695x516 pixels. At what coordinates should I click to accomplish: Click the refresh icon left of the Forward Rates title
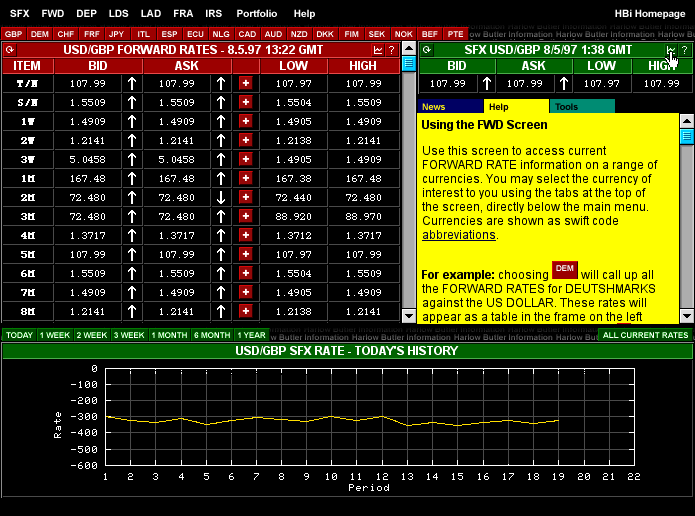(10, 49)
